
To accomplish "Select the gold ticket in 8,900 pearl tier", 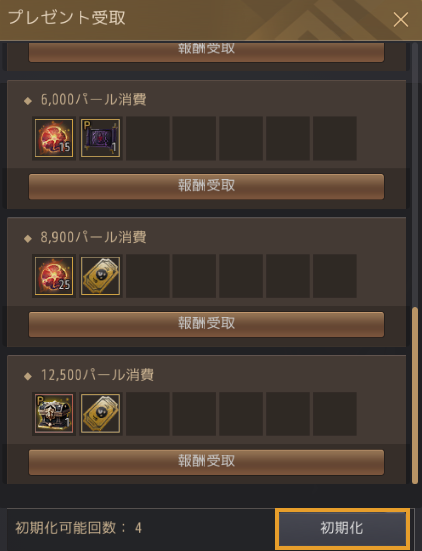I will click(x=100, y=276).
